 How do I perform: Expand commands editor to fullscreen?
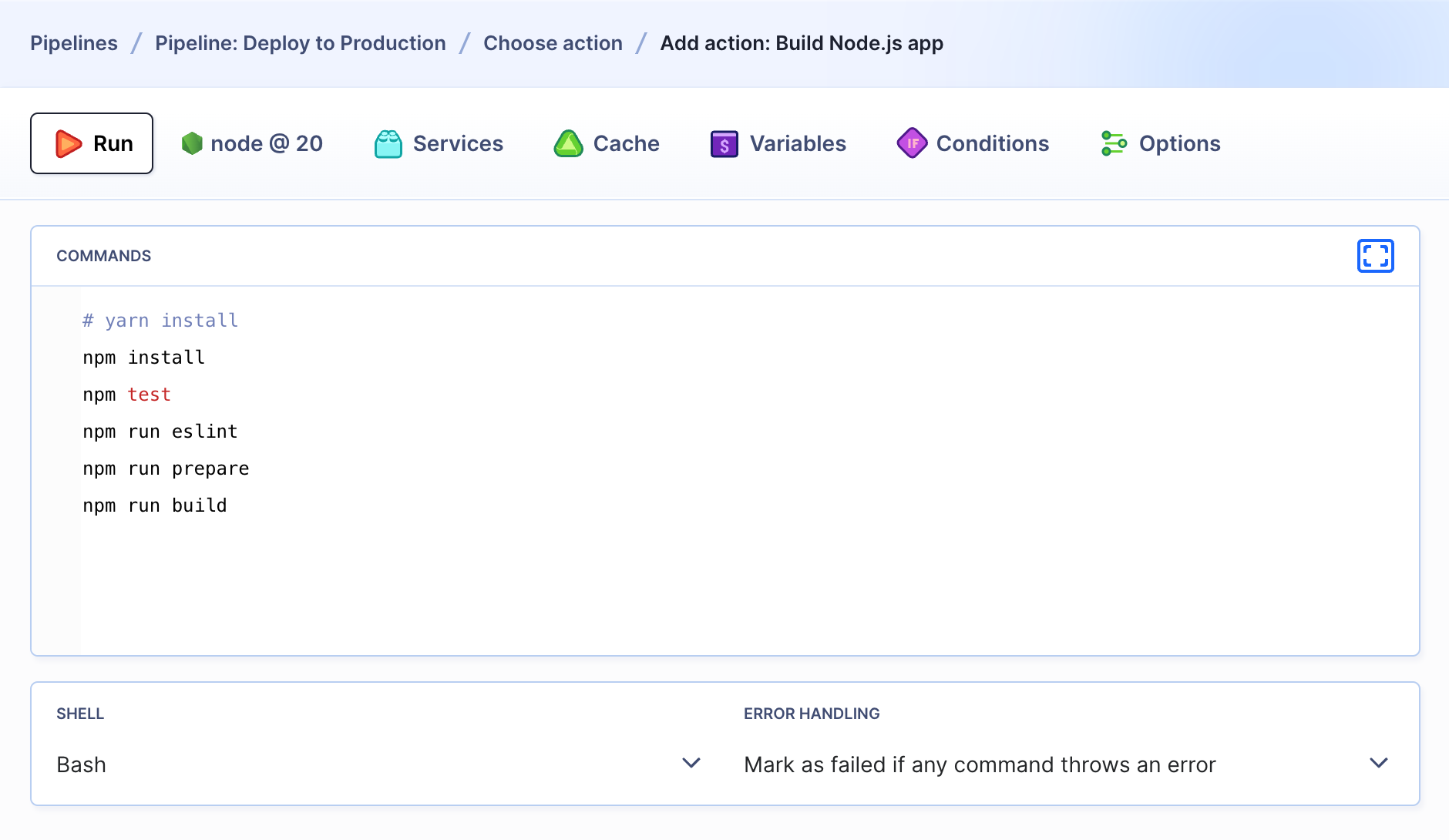point(1376,256)
